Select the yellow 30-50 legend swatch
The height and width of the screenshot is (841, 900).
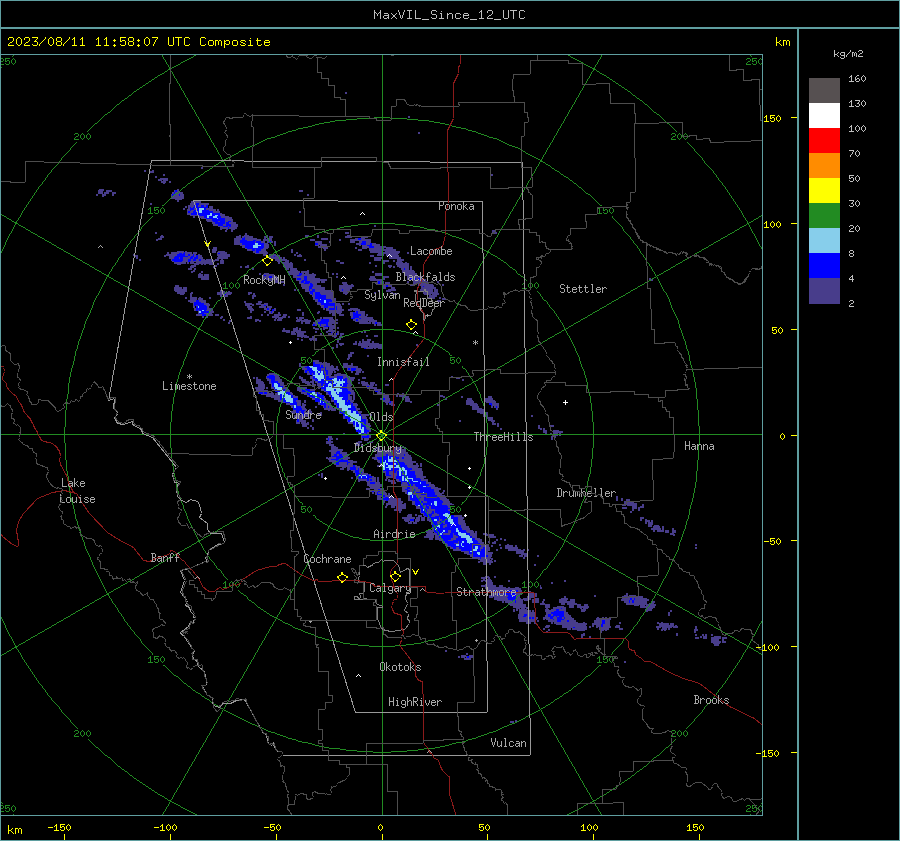[824, 191]
